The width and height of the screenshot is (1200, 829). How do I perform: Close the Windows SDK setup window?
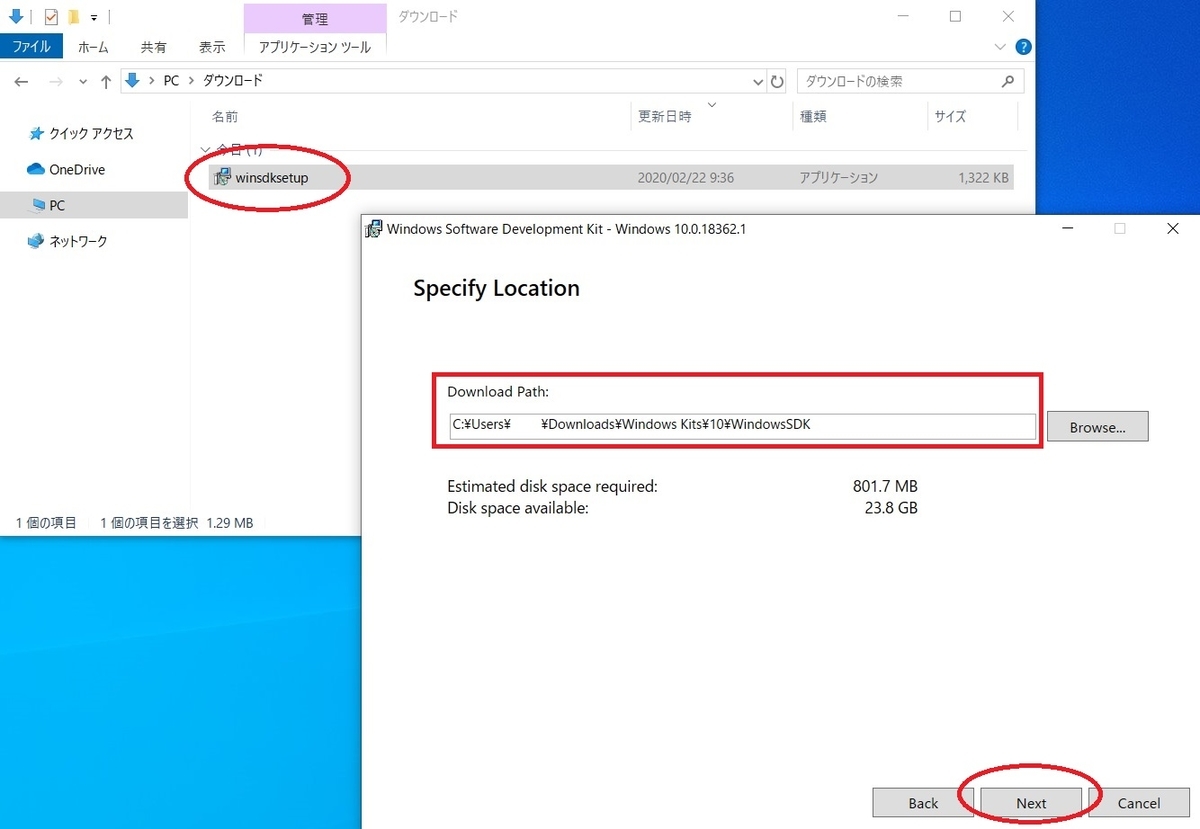click(x=1173, y=228)
